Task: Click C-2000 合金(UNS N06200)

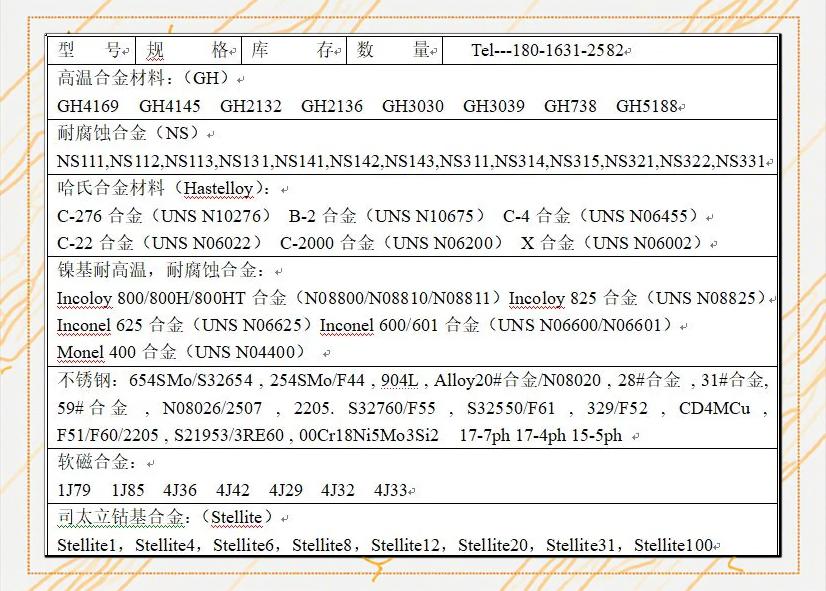Action: coord(392,243)
